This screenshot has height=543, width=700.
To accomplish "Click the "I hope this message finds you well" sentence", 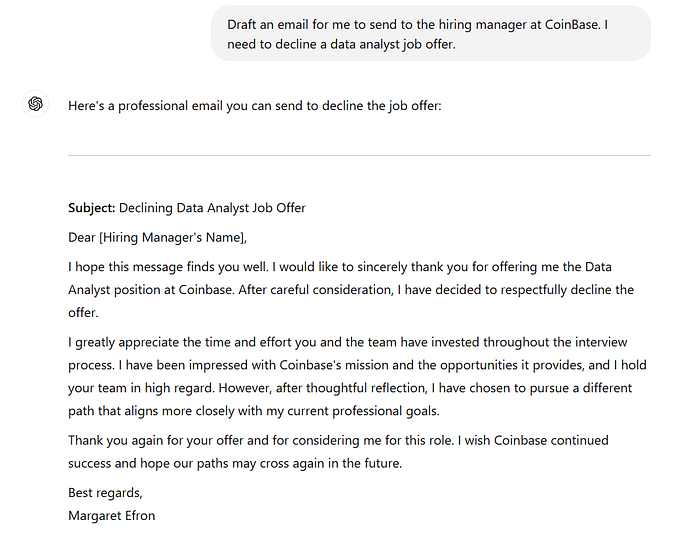I will pos(170,267).
